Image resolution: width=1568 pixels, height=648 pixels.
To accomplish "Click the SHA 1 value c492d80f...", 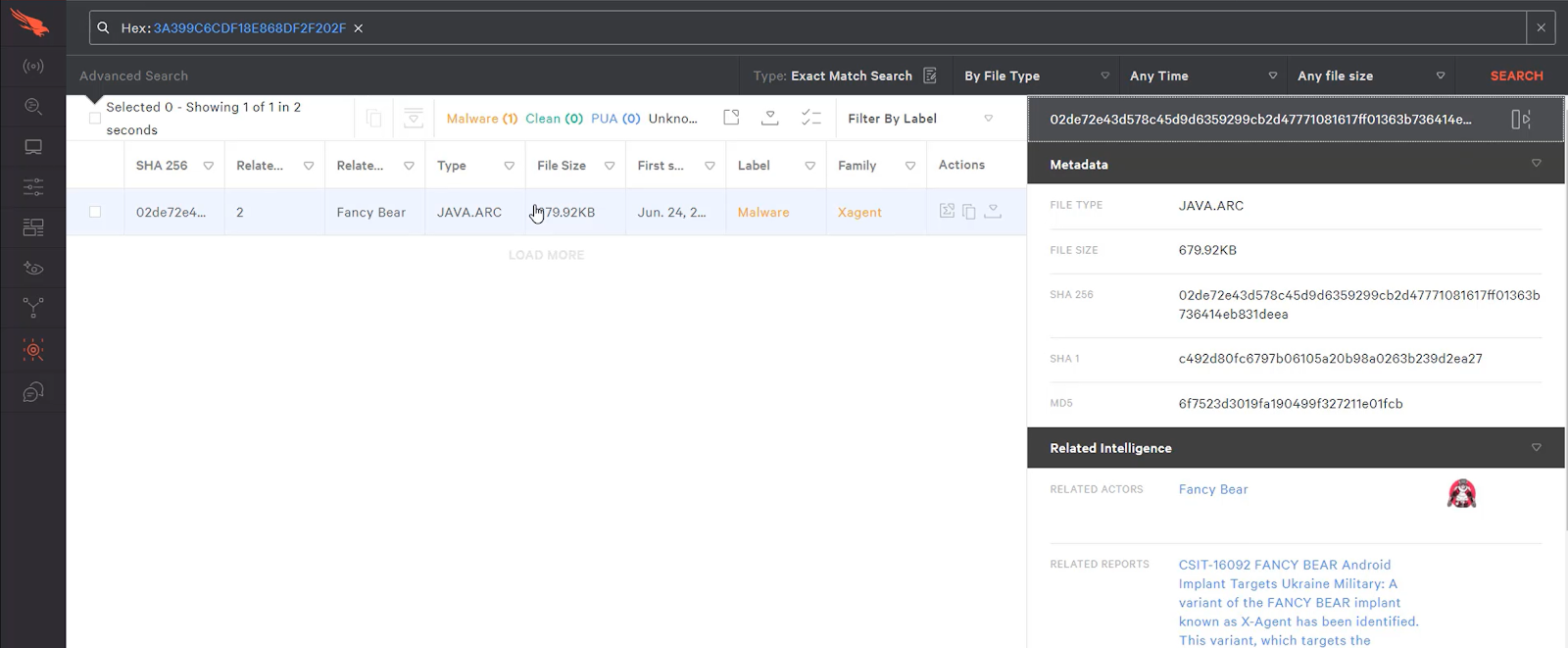I will tap(1330, 359).
